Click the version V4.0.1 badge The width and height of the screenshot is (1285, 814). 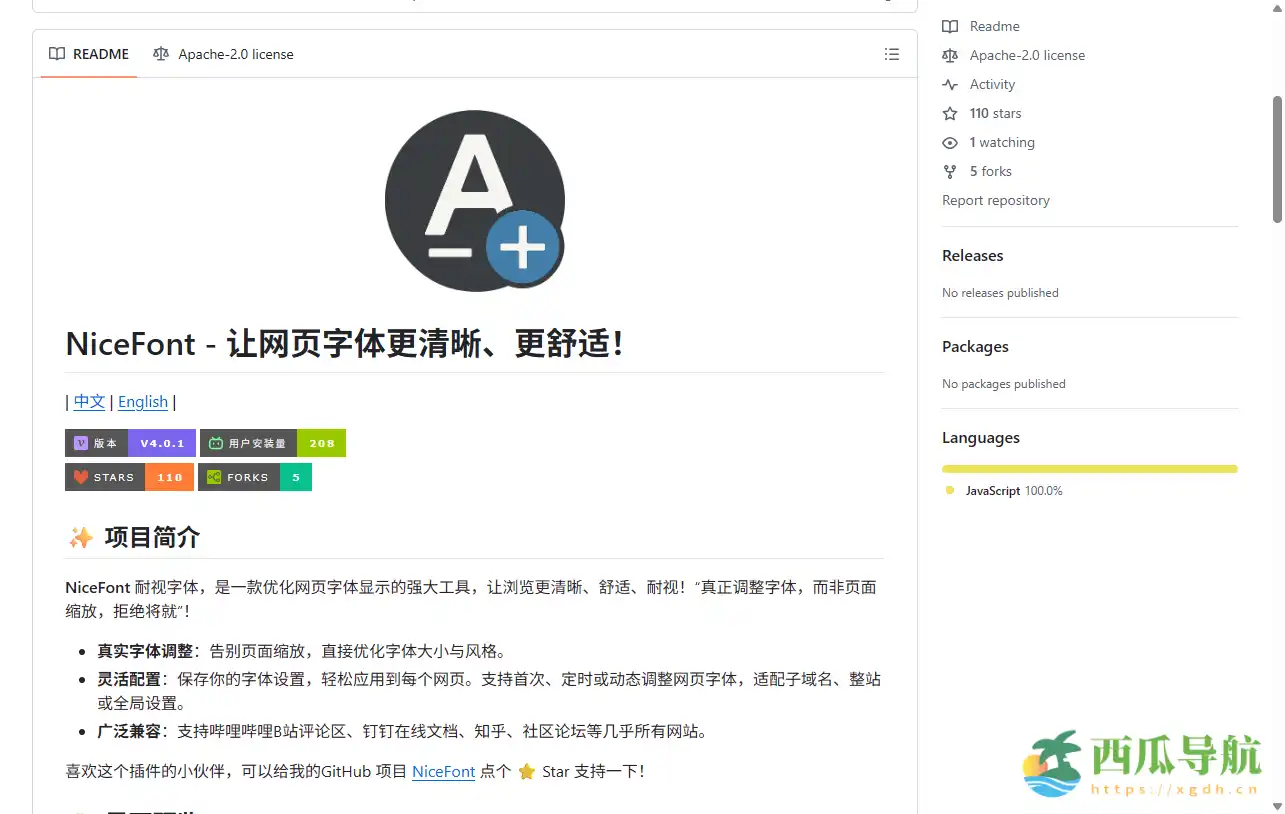click(130, 443)
